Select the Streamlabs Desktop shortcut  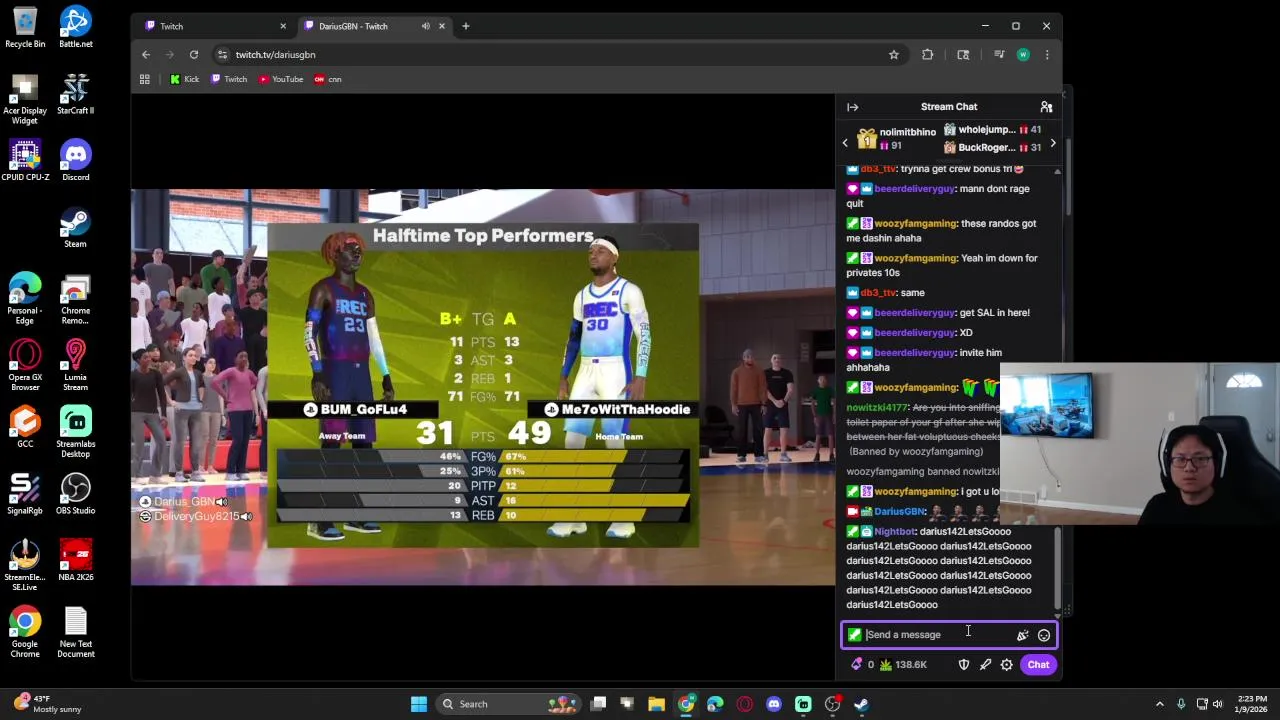(x=75, y=432)
